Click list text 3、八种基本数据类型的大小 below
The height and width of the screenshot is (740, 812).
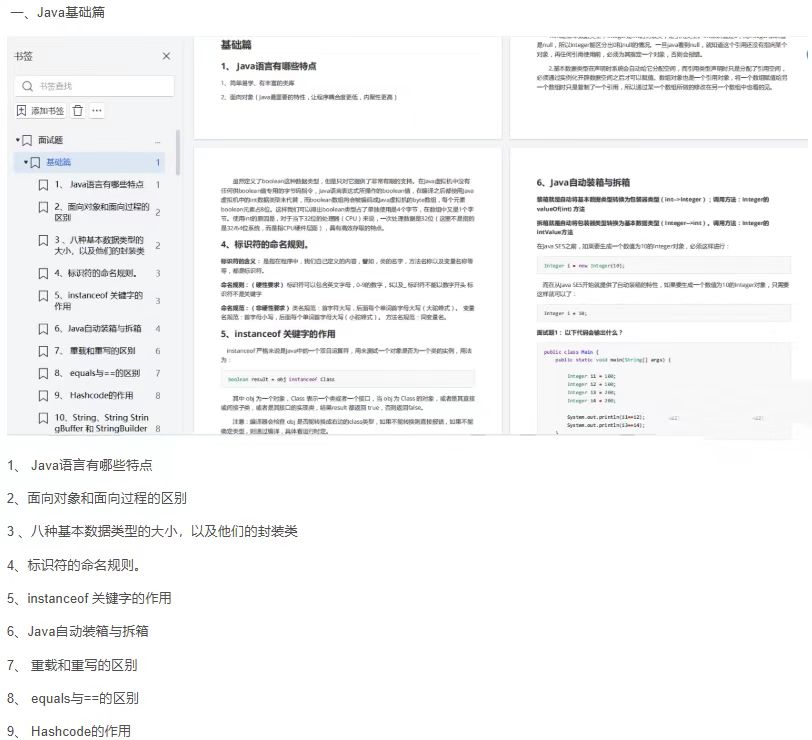(x=152, y=531)
